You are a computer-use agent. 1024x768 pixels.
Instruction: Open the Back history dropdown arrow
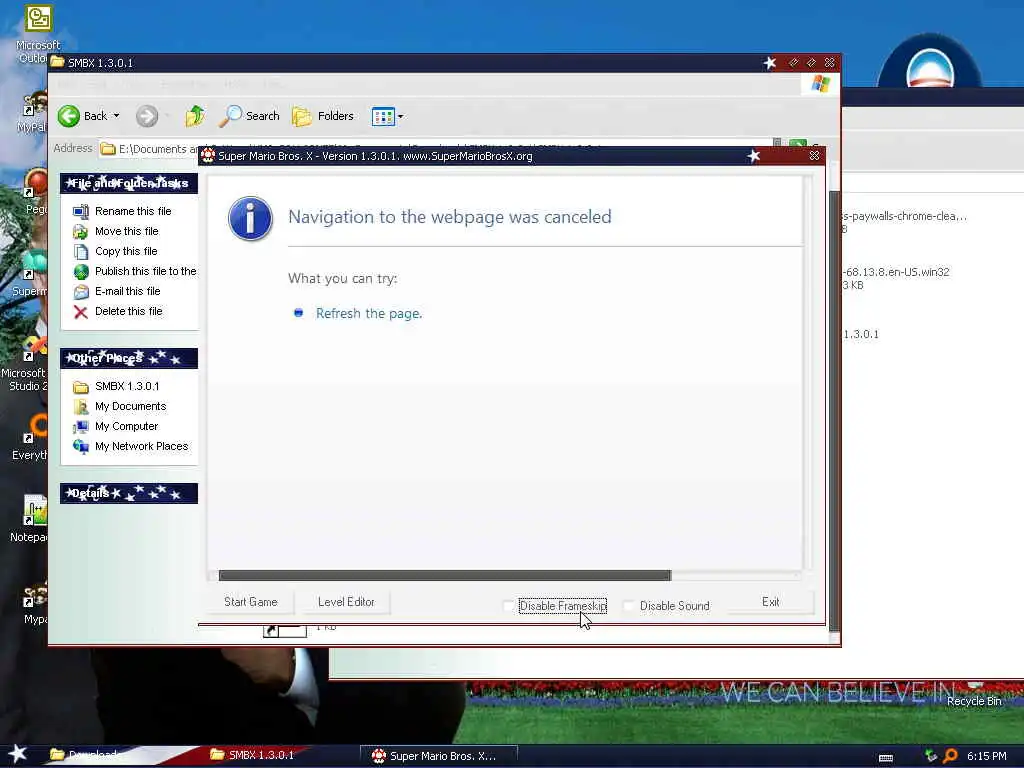tap(116, 116)
